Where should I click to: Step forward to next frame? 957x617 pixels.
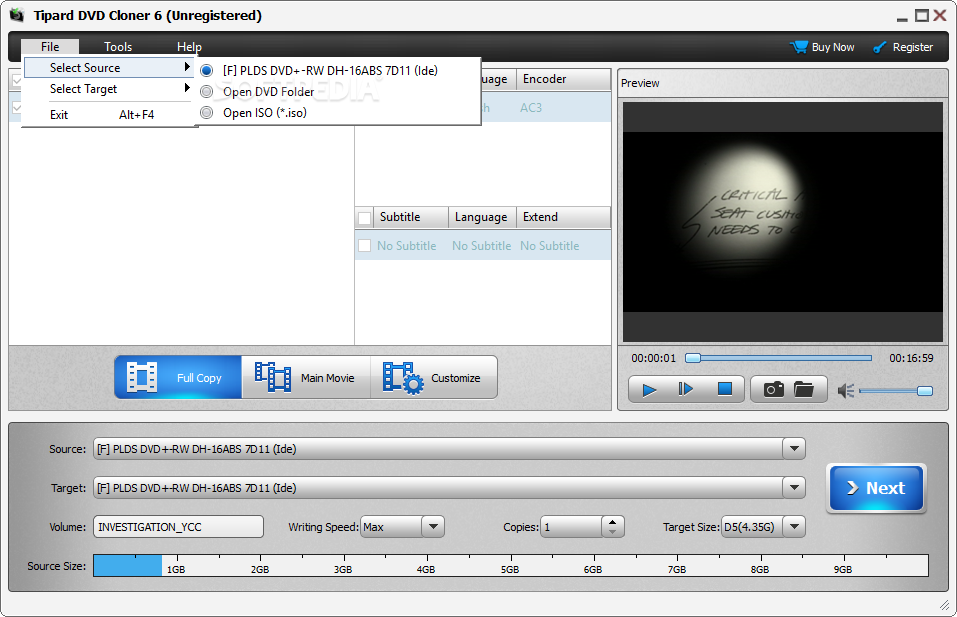click(686, 389)
